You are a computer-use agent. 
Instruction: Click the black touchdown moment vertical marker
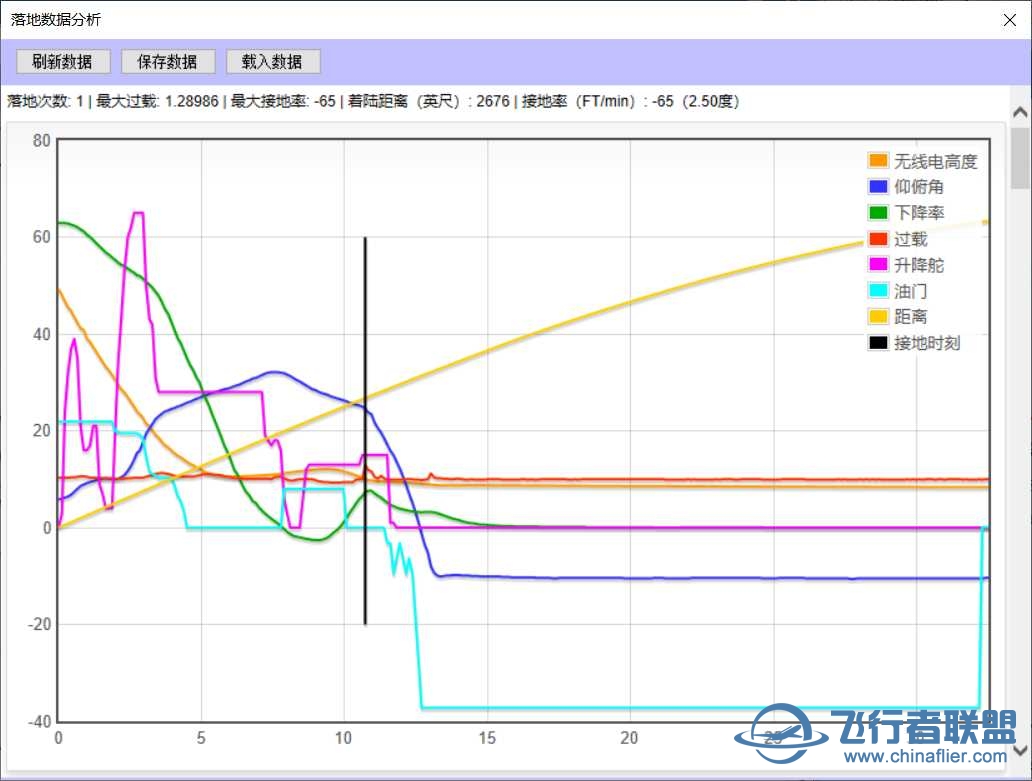pyautogui.click(x=365, y=431)
